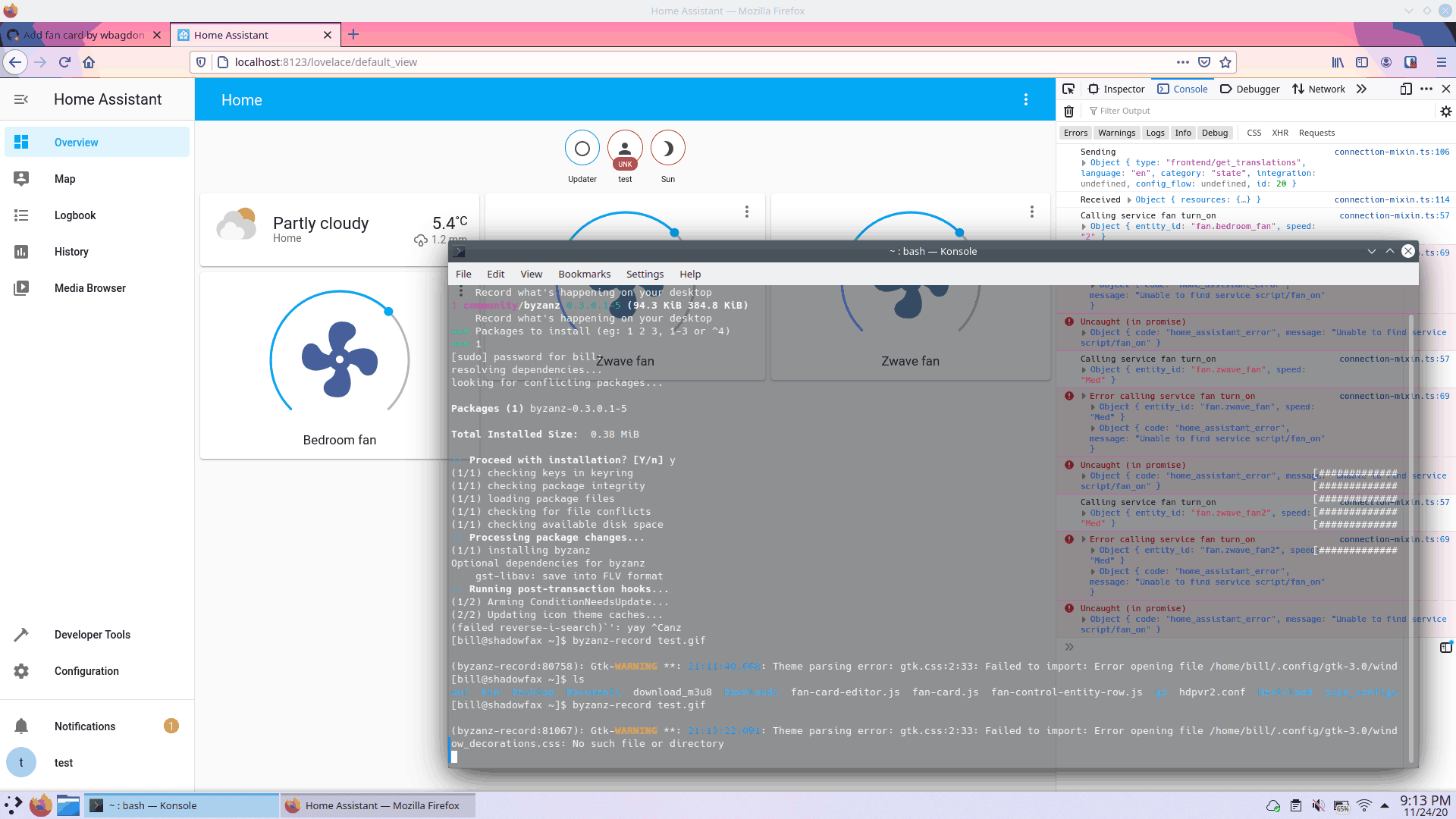This screenshot has height=819, width=1456.
Task: Switch to the DevTools Network tab
Action: coord(1319,89)
